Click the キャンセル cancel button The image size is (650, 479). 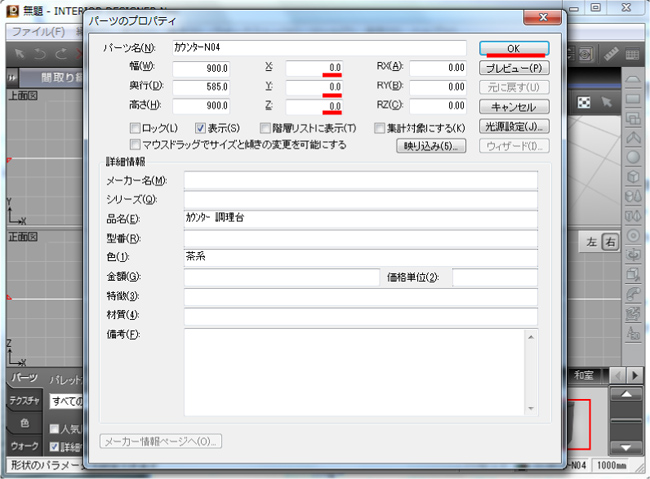pyautogui.click(x=514, y=106)
